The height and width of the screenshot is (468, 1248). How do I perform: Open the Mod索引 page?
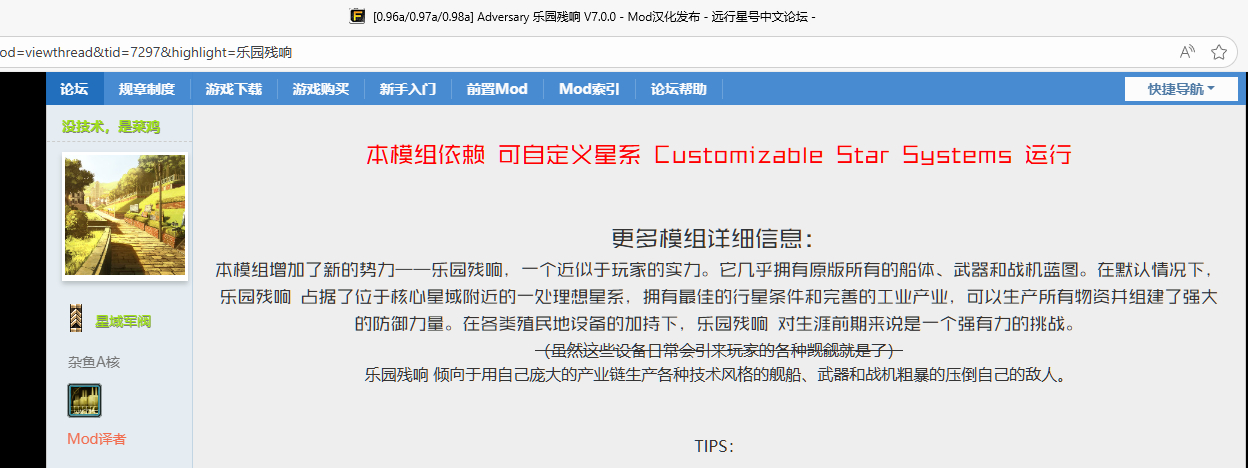click(x=588, y=89)
